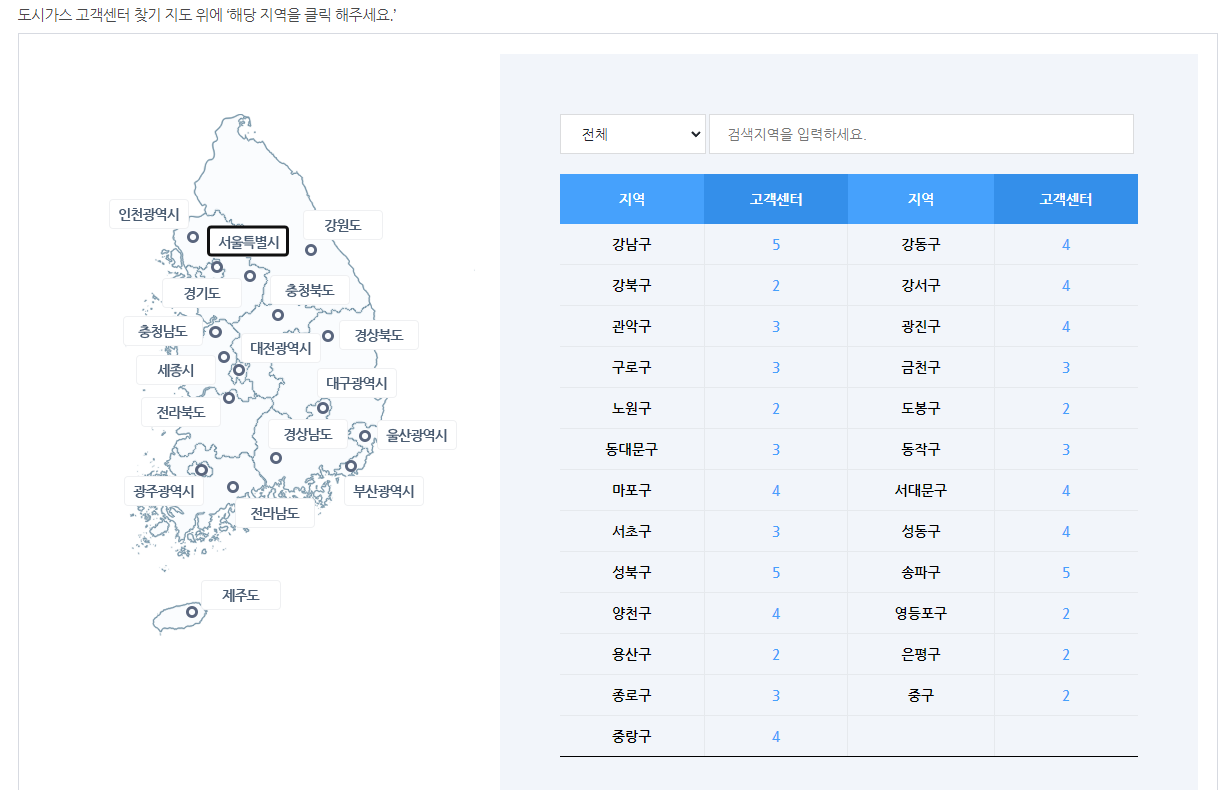The height and width of the screenshot is (790, 1223).
Task: Open 동작구 customer center count 3
Action: [x=1066, y=449]
